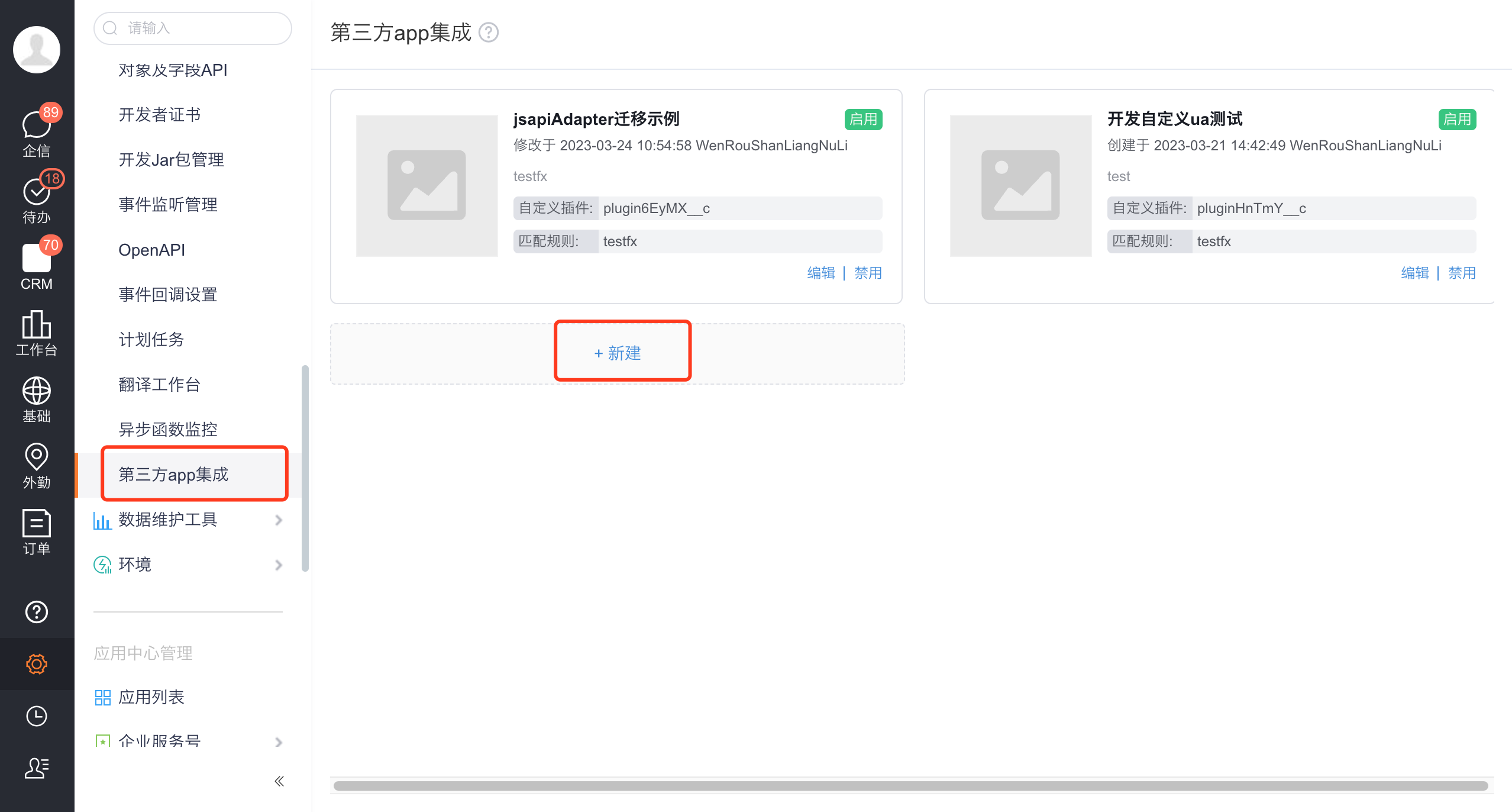Click 禁用 on 开发自定义ua测试 card
The height and width of the screenshot is (812, 1512).
tap(1462, 273)
